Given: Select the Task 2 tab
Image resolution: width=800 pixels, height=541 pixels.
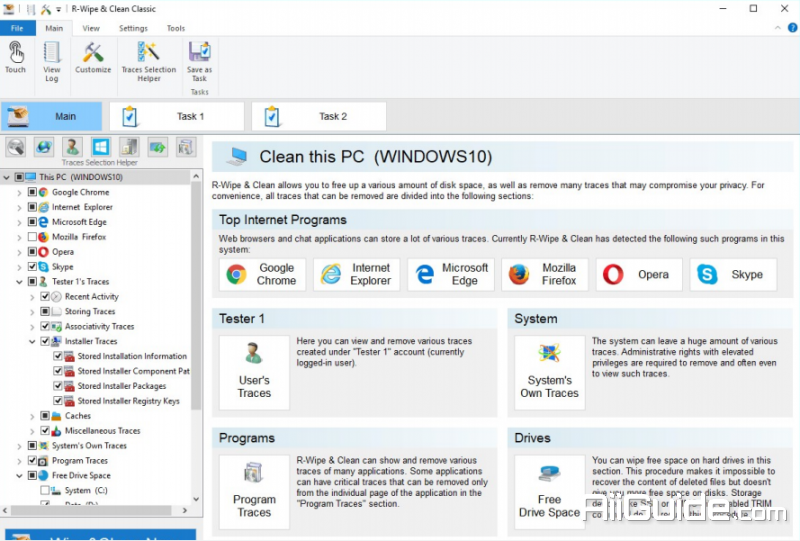Looking at the screenshot, I should point(319,116).
